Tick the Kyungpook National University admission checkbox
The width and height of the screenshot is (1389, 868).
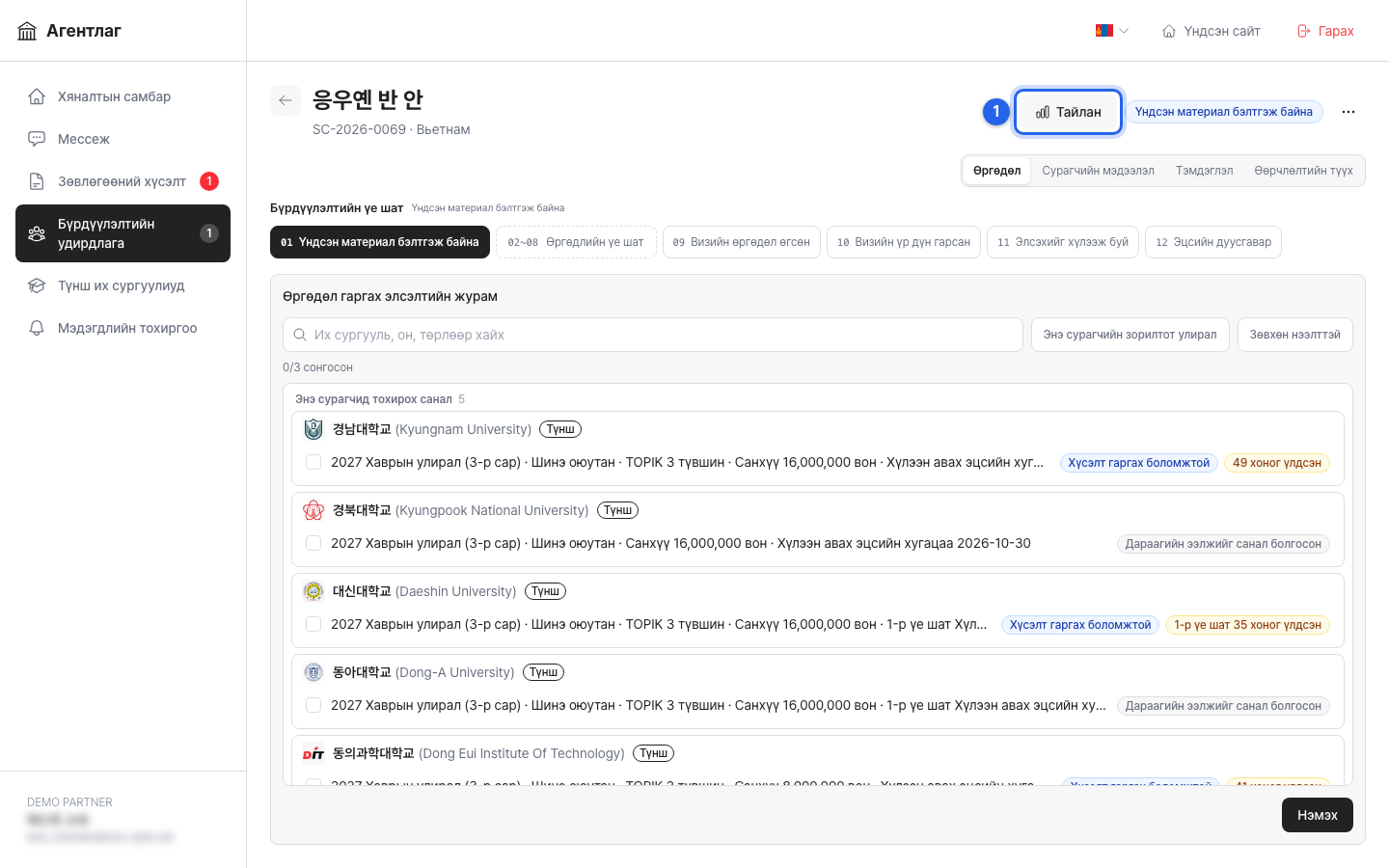pos(313,543)
